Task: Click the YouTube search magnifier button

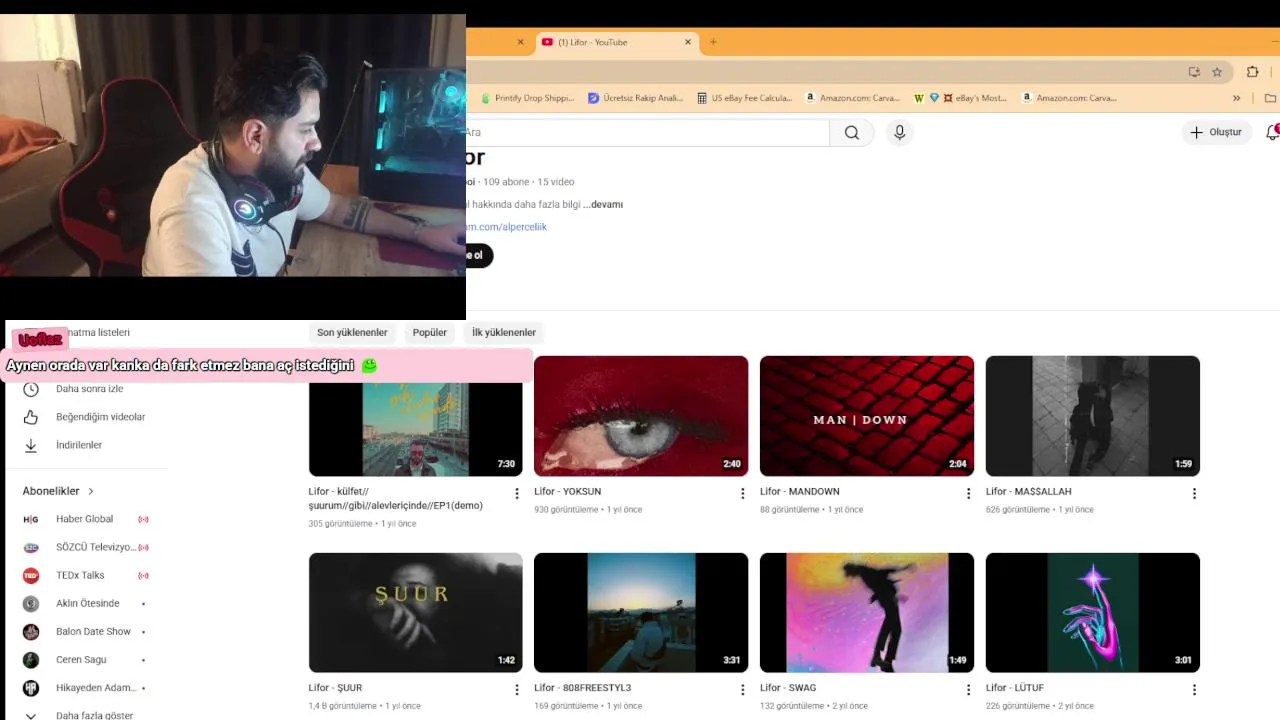Action: pos(852,132)
